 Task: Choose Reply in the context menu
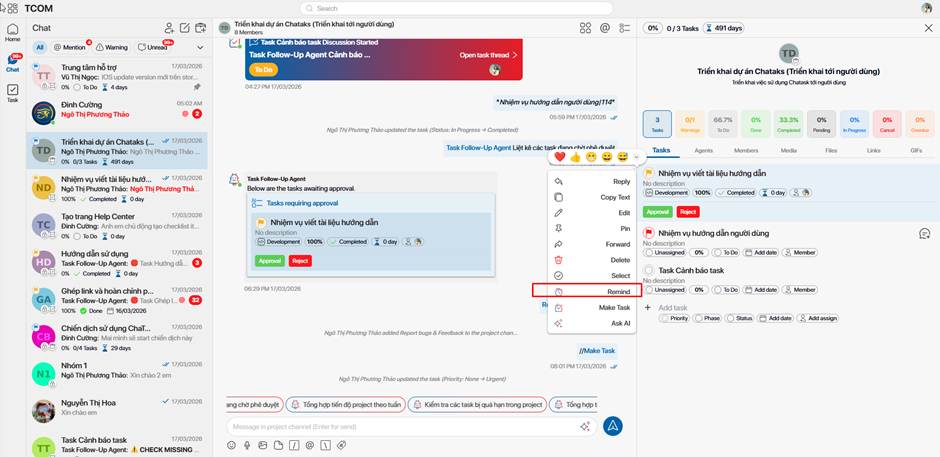click(x=590, y=182)
